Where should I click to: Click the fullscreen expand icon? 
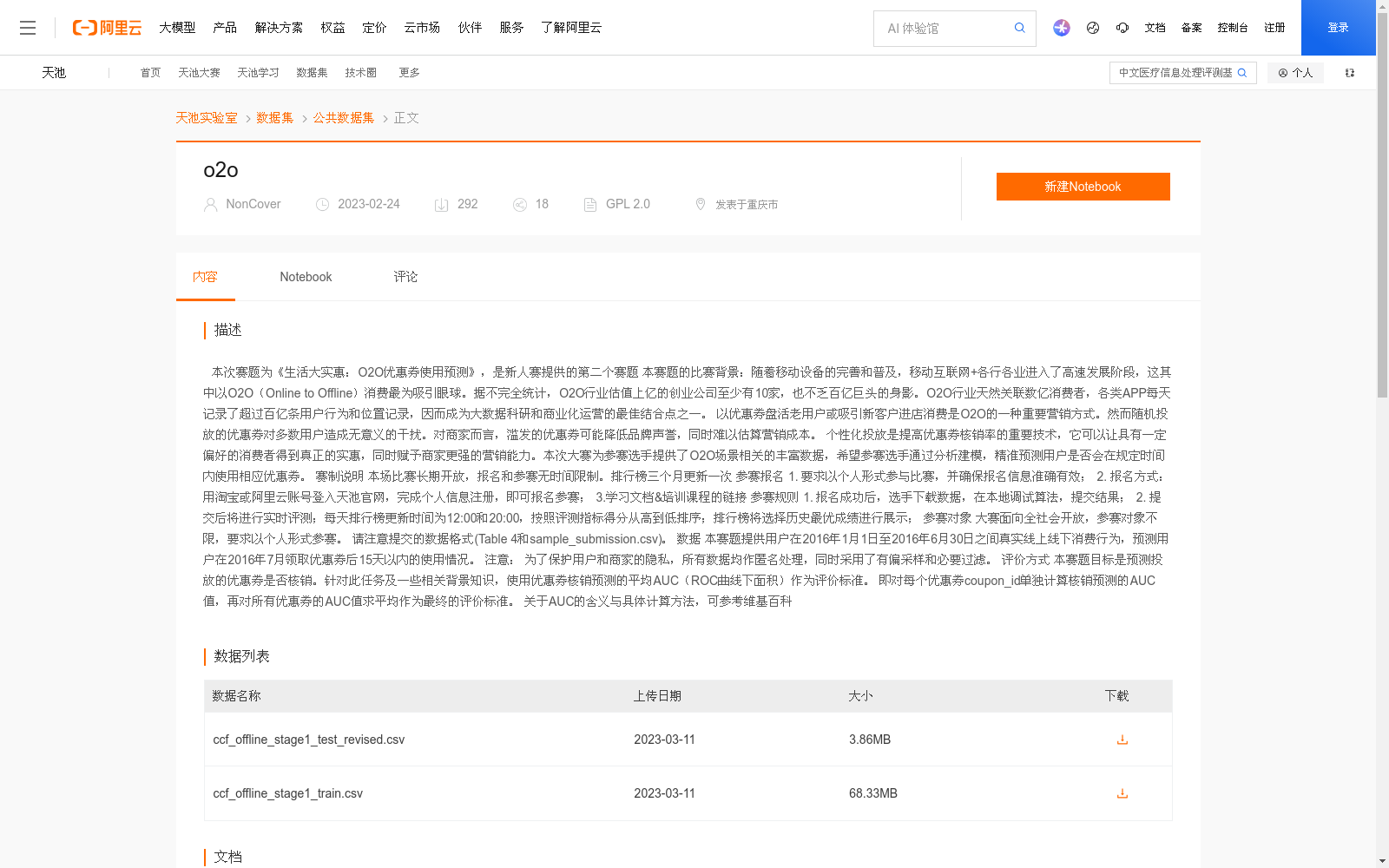[x=1350, y=73]
